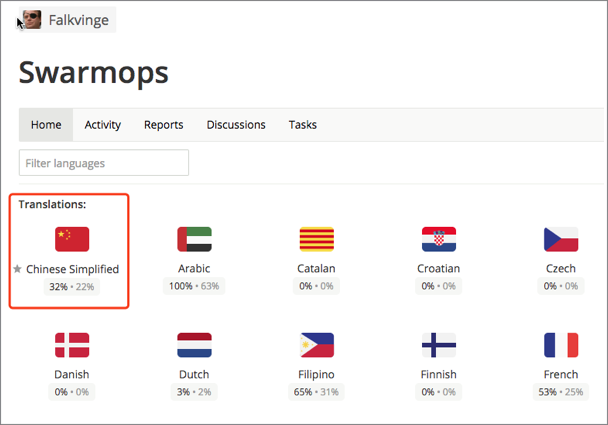
Task: Select the Catalan flag
Action: coord(316,239)
